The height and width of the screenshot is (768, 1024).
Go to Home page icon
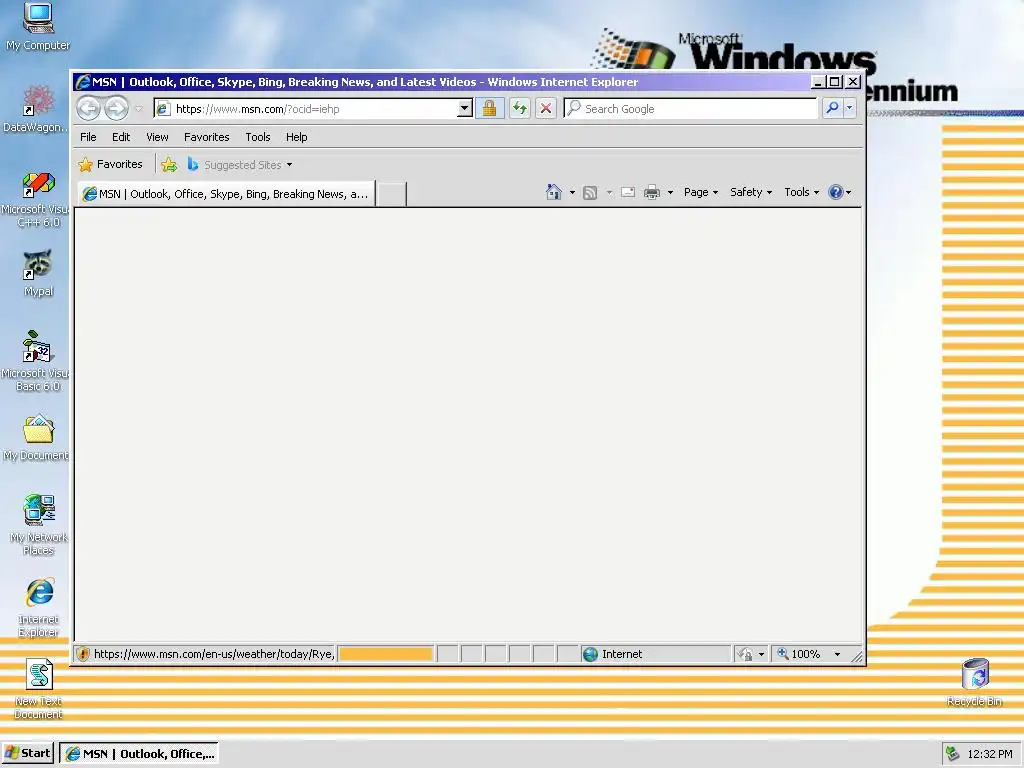click(554, 192)
